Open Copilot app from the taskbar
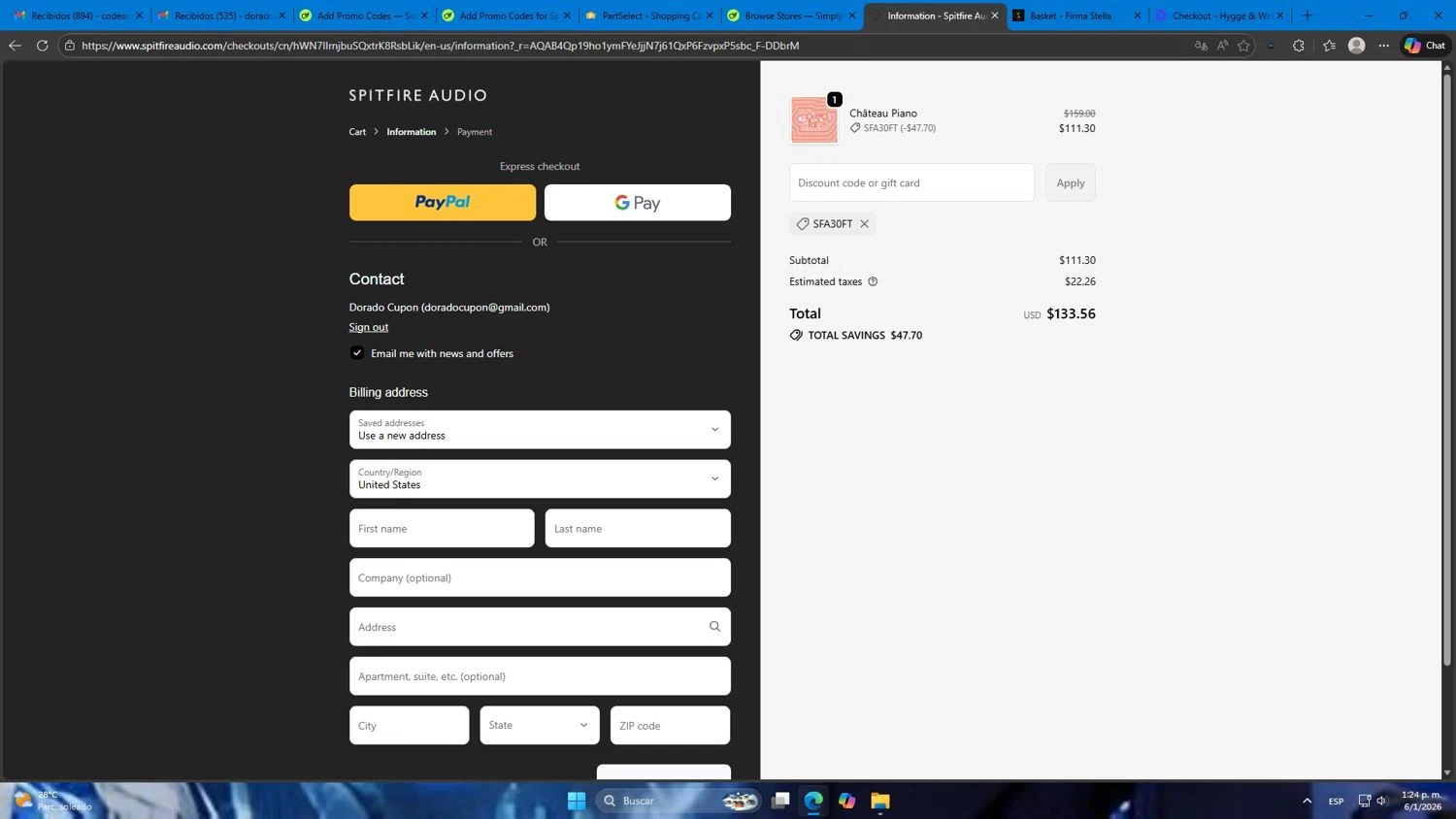 [846, 801]
